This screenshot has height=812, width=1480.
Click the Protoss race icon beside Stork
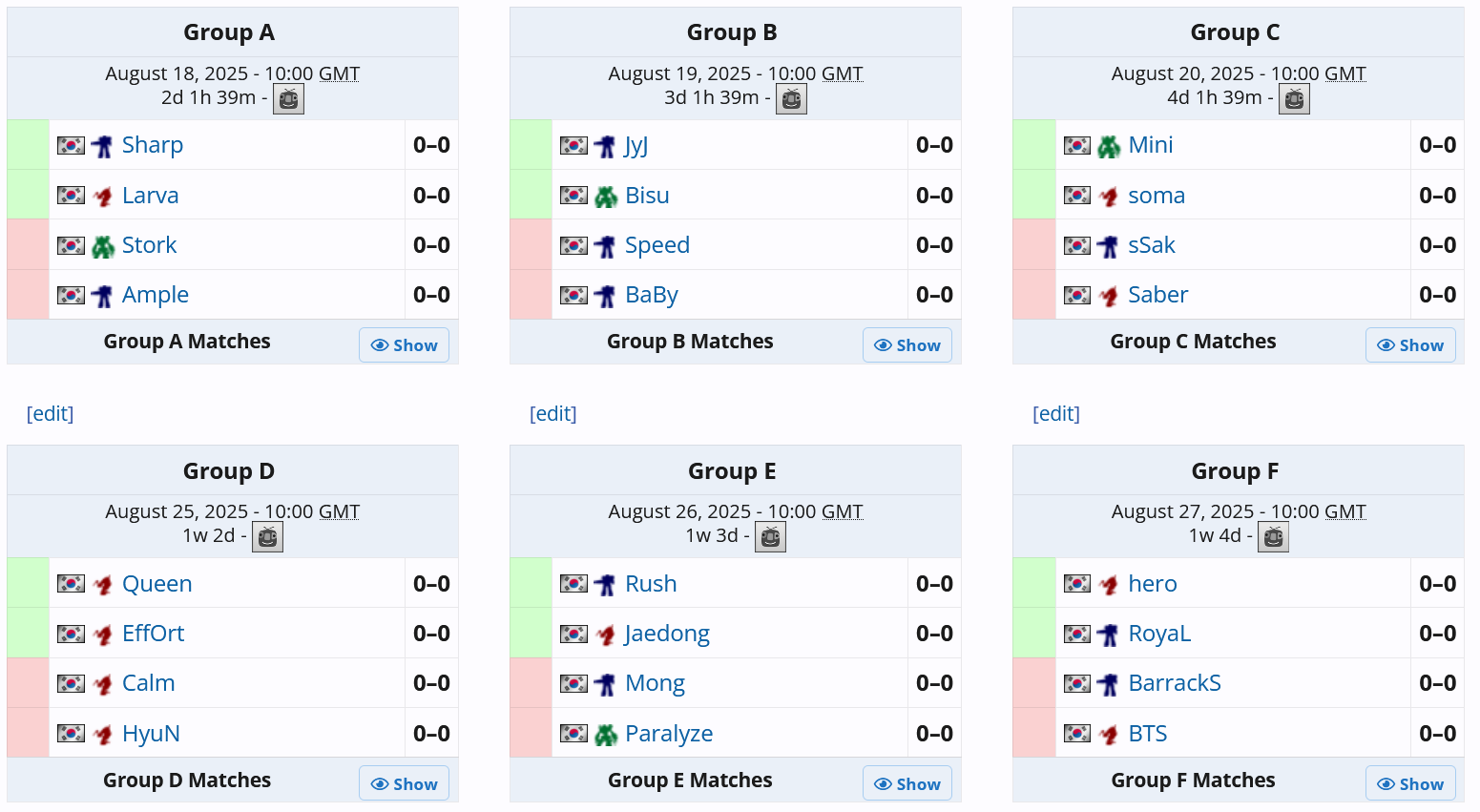[x=103, y=246]
